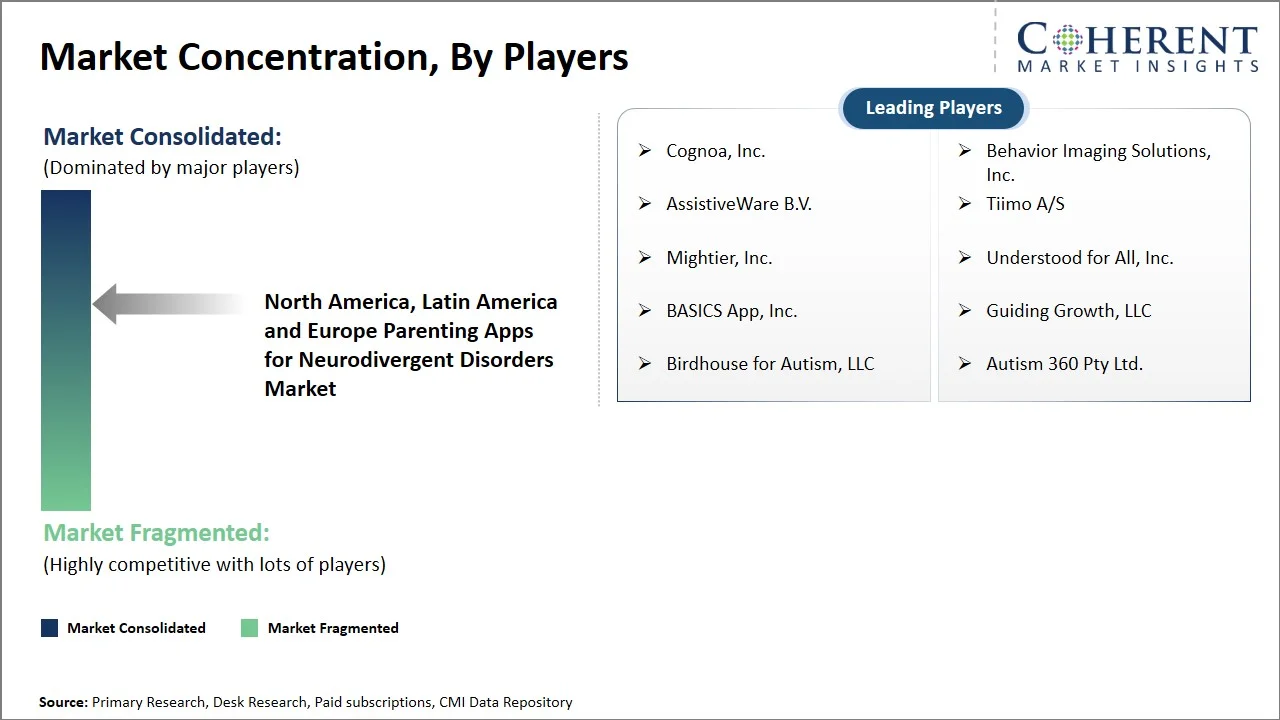Select the 'Guiding Growth, LLC' entry
The height and width of the screenshot is (720, 1280).
coord(1069,311)
